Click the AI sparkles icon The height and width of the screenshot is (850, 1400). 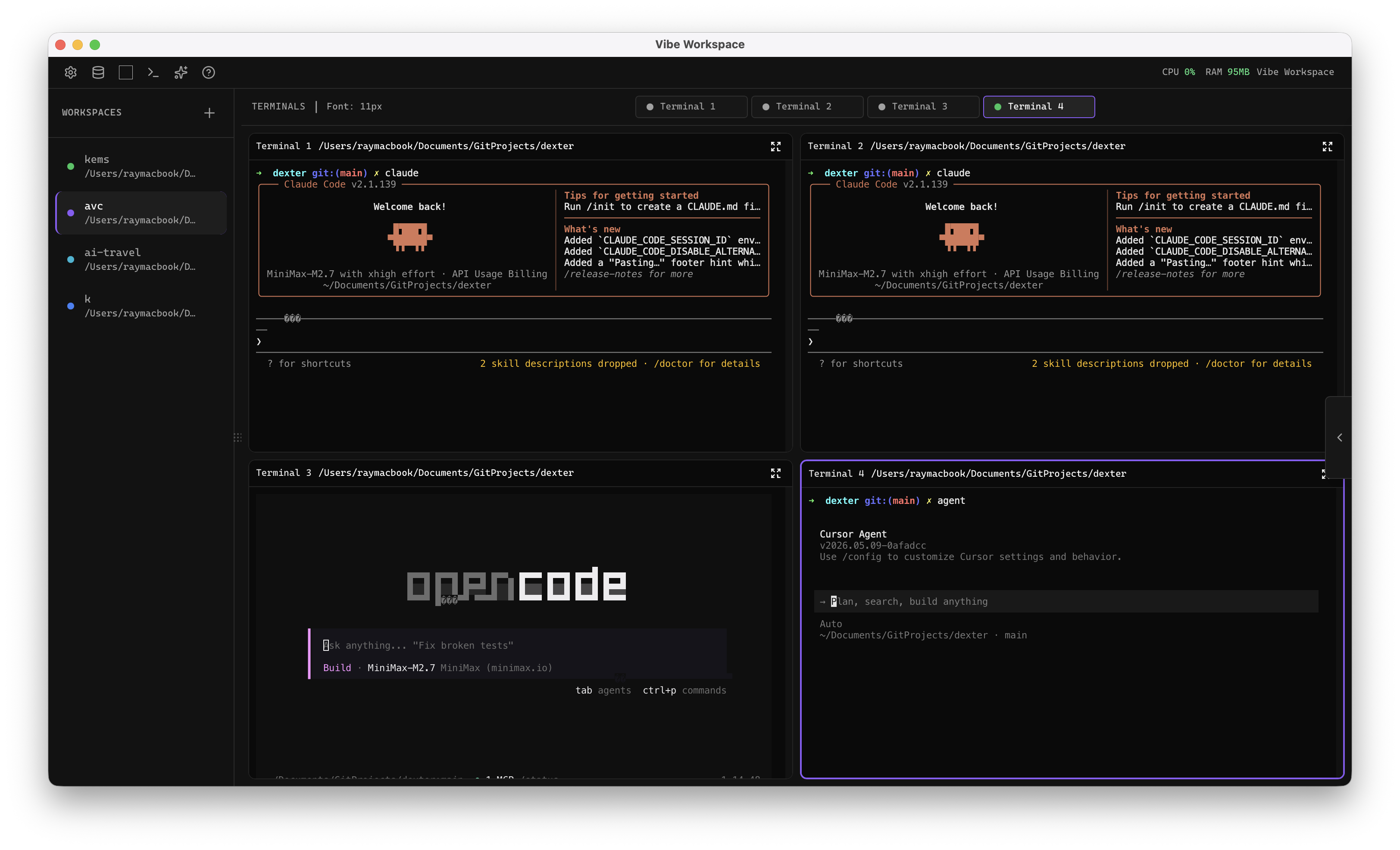(x=181, y=72)
